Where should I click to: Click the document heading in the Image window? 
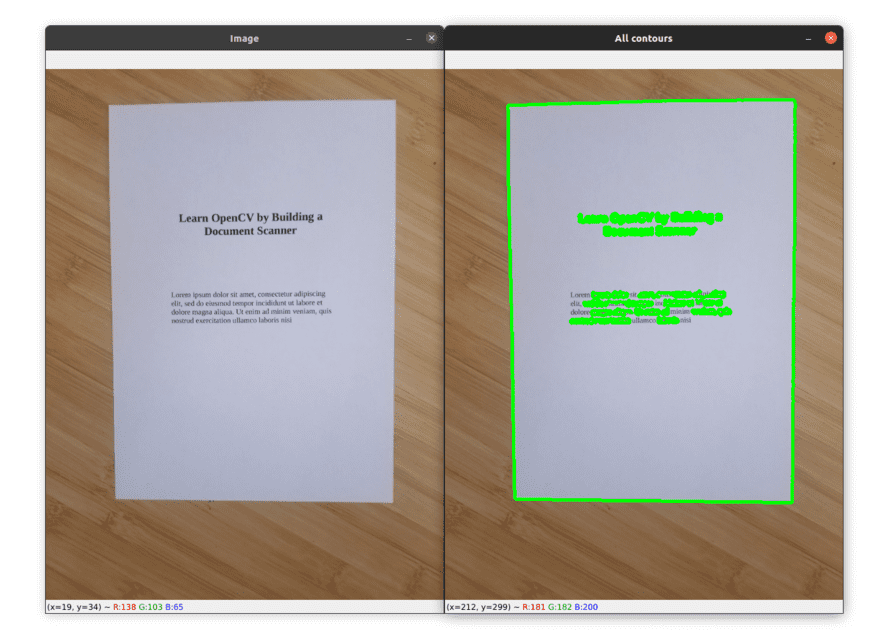tap(250, 224)
